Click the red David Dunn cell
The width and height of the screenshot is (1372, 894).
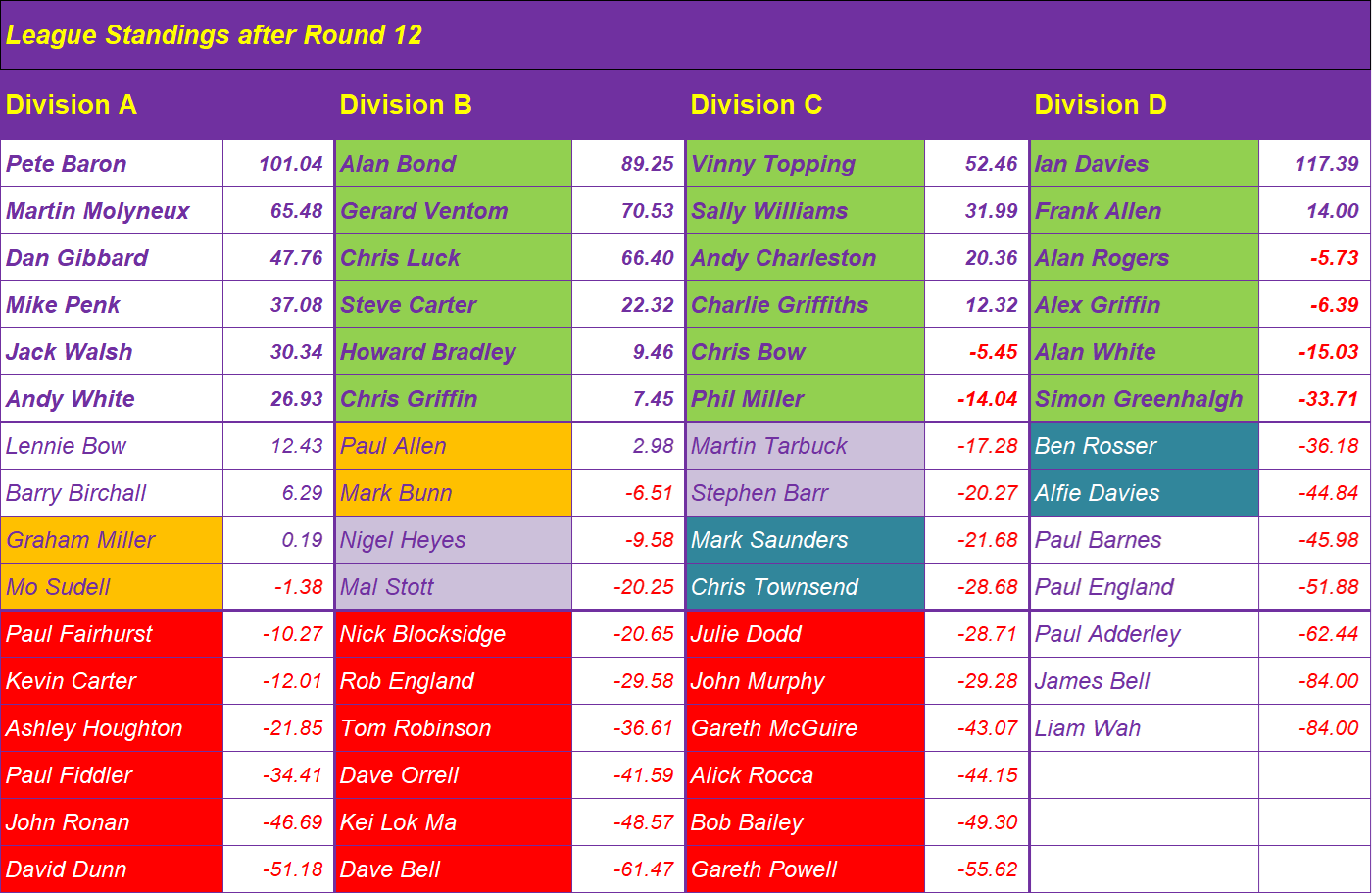[x=112, y=869]
